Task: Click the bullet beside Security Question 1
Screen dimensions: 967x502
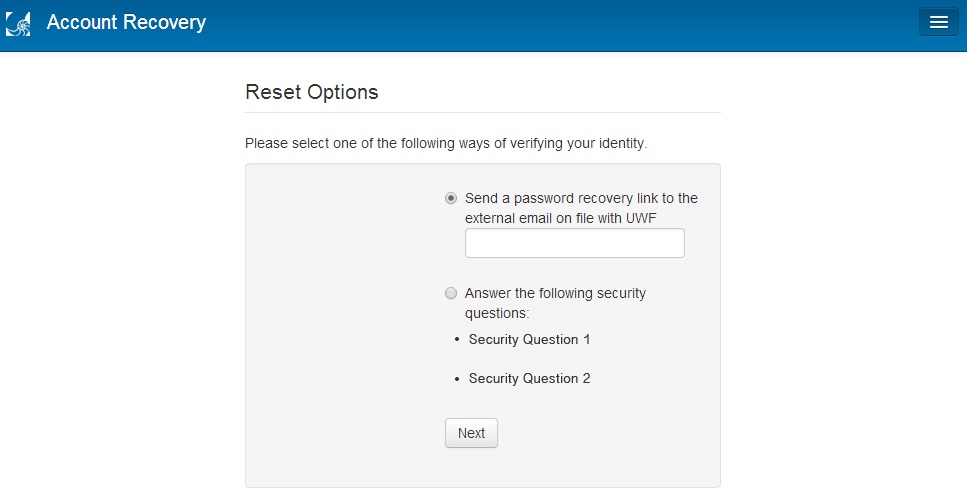Action: point(456,340)
